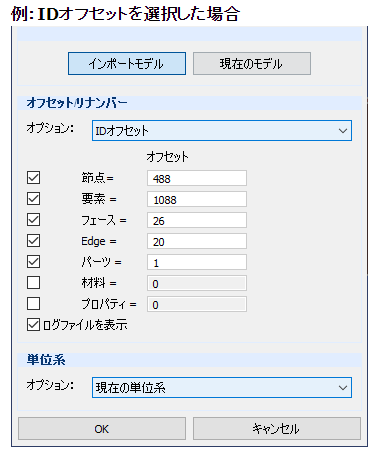Click the インポートモデル button

[x=127, y=63]
